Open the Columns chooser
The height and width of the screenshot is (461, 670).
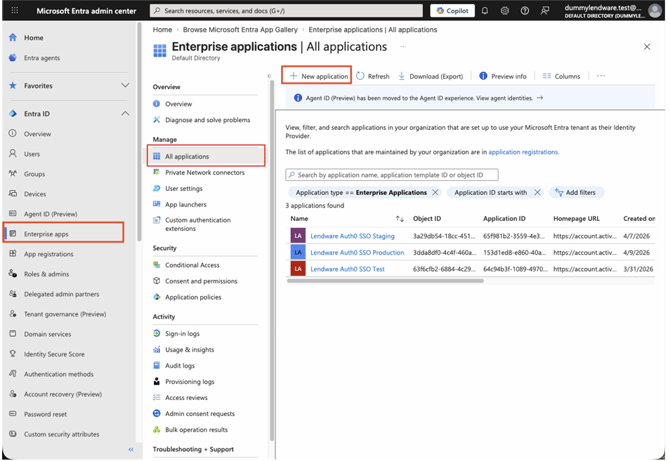(561, 76)
